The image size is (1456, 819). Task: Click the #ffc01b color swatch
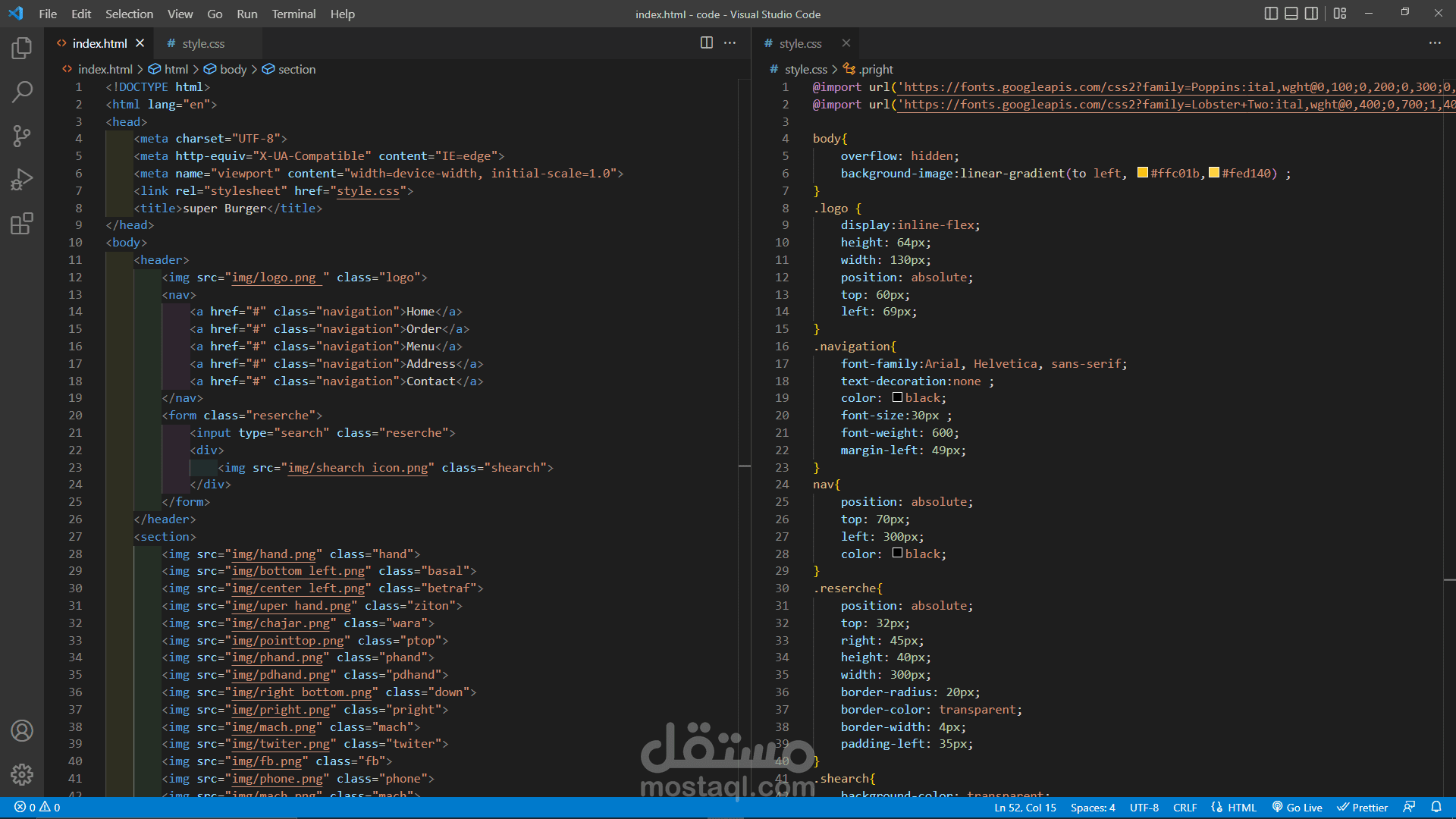[x=1142, y=173]
